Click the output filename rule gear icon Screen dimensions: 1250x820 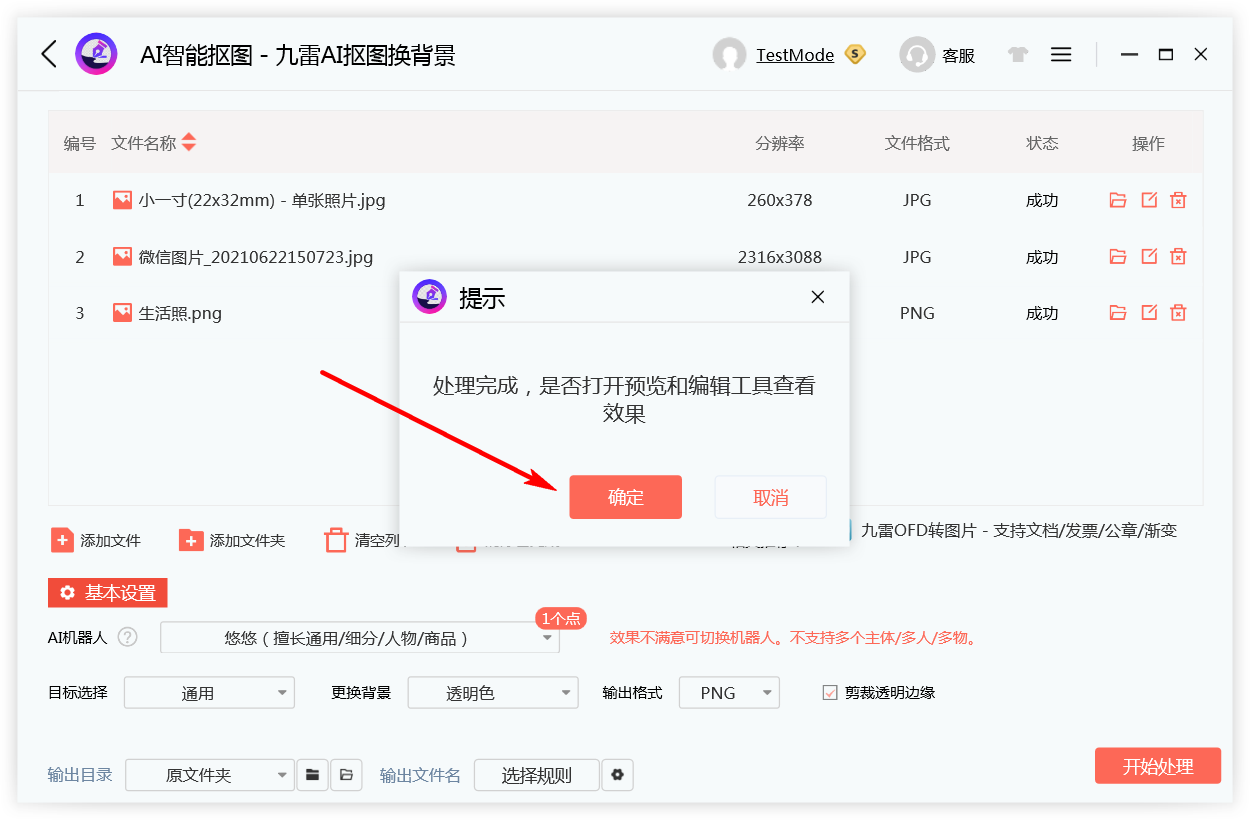(617, 775)
